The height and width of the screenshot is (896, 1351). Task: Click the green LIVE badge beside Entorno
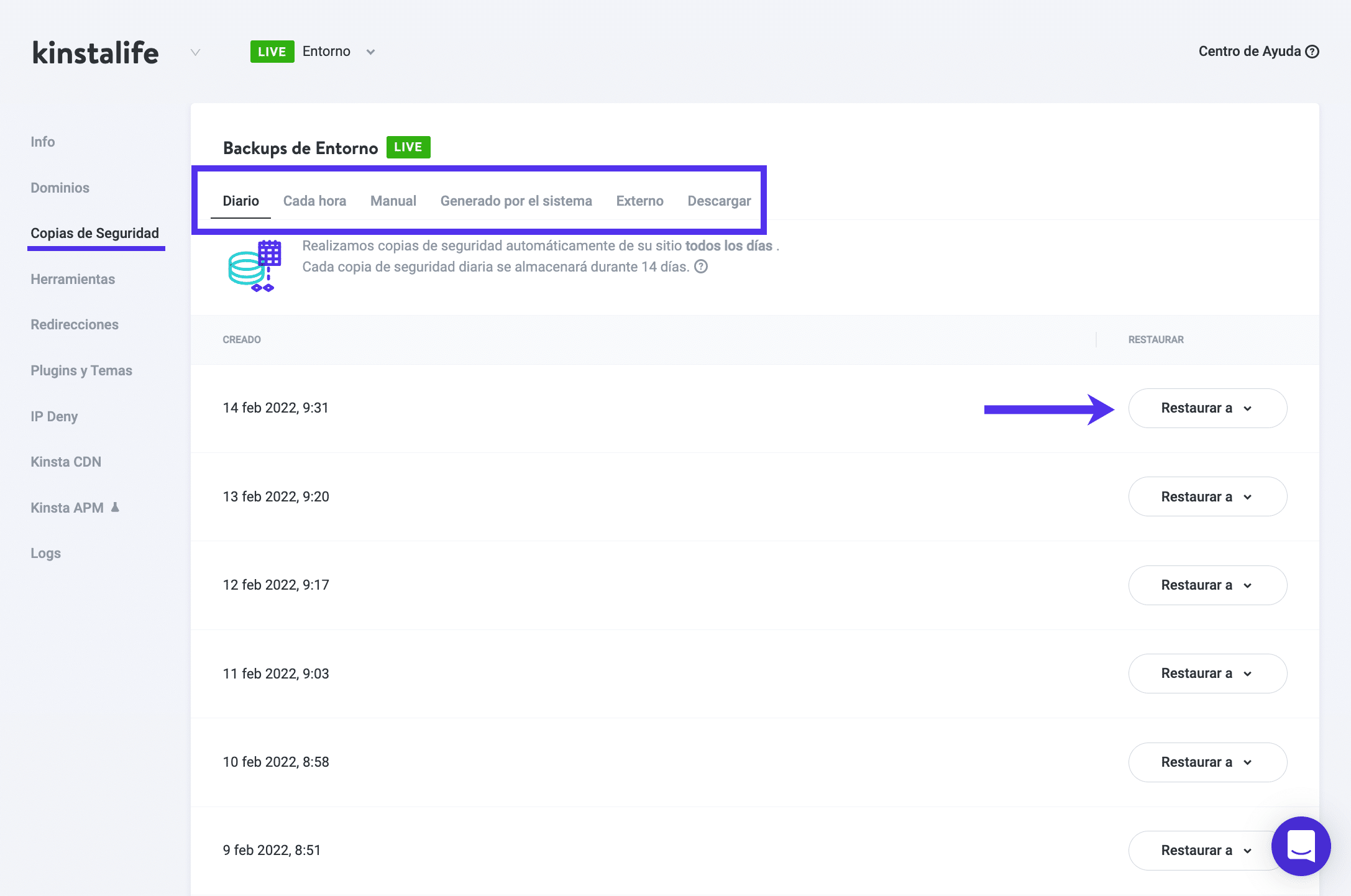tap(272, 52)
